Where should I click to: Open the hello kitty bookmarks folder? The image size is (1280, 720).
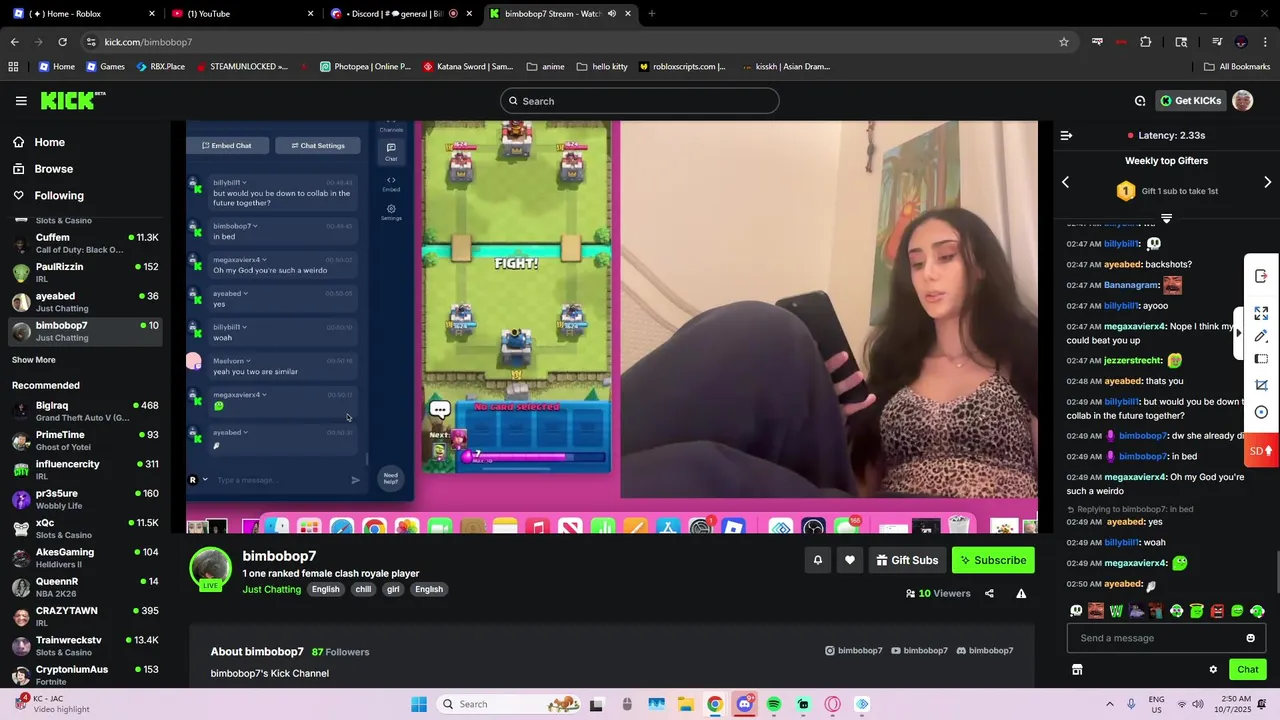click(602, 67)
